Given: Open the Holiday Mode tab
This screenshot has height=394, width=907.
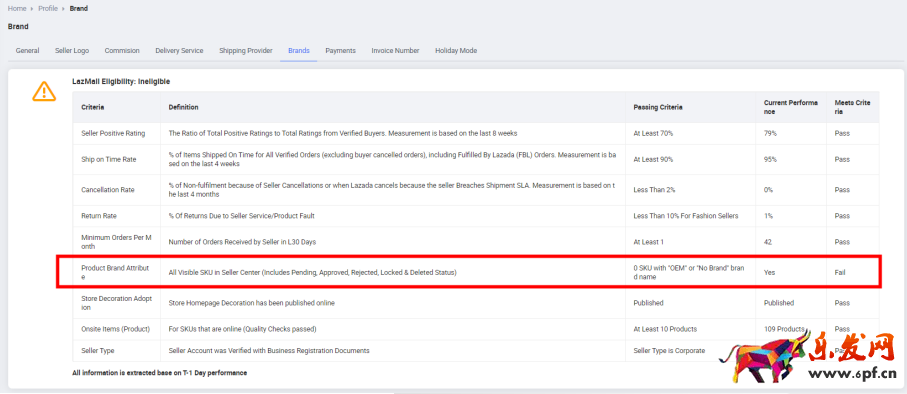Looking at the screenshot, I should click(x=456, y=51).
